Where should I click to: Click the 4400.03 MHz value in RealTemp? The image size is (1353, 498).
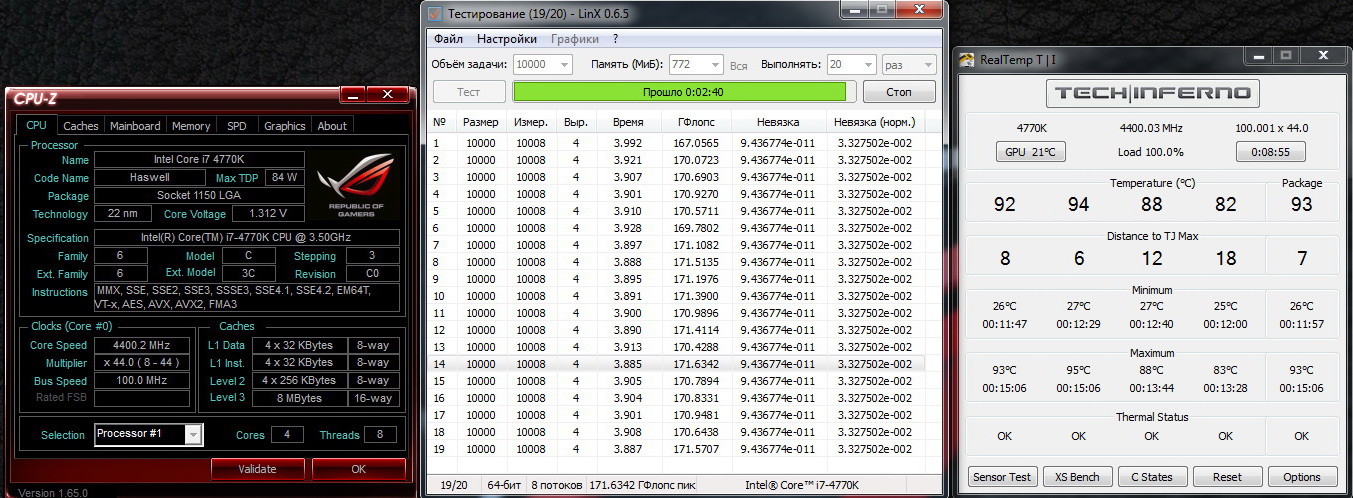pyautogui.click(x=1151, y=128)
